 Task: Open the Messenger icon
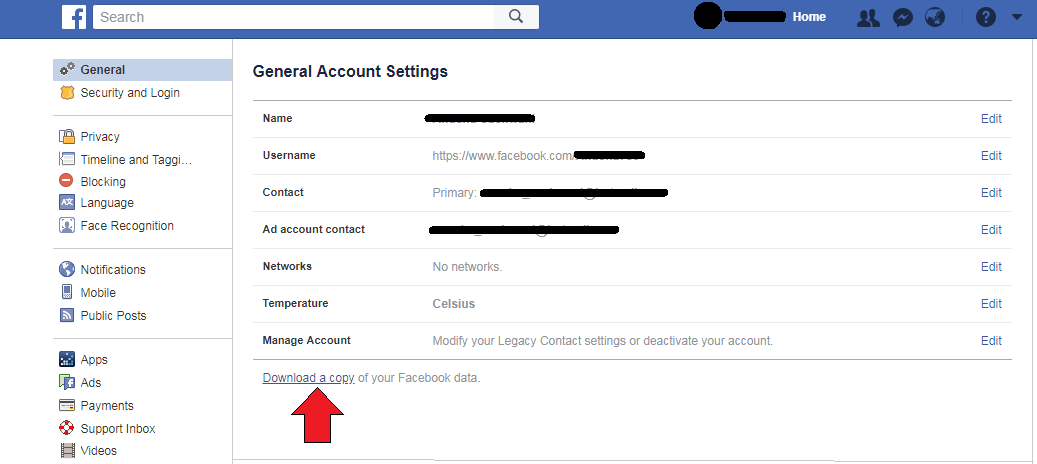tap(903, 17)
